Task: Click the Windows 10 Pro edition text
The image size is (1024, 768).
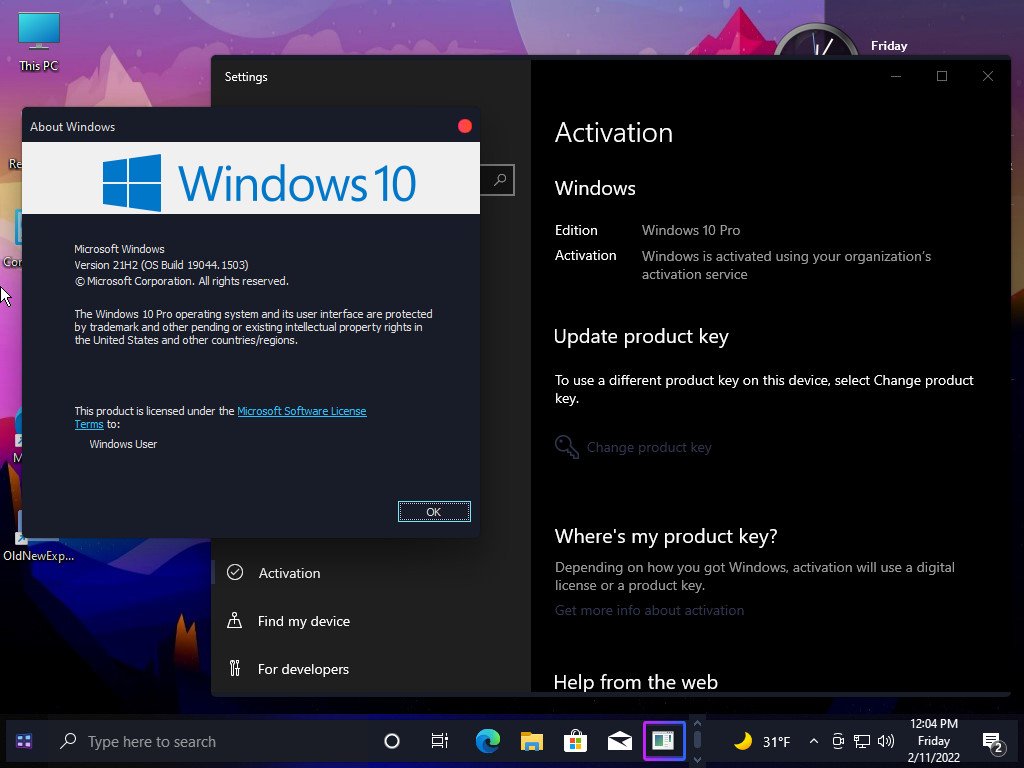Action: click(x=691, y=230)
